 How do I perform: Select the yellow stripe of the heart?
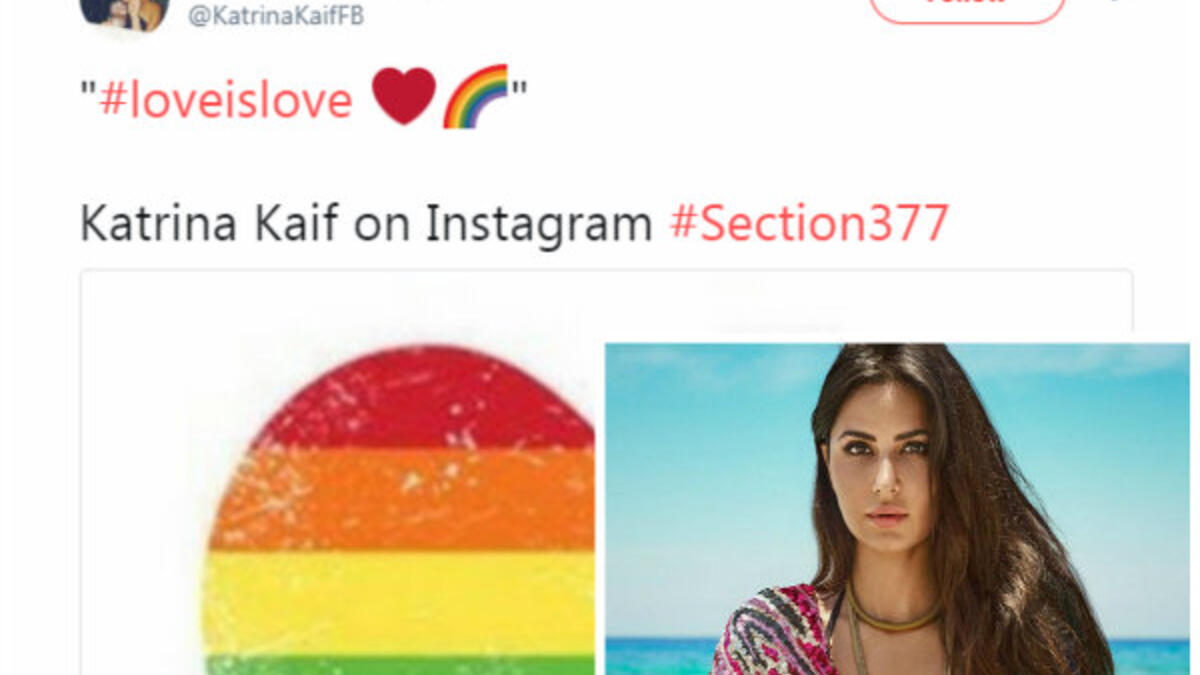click(x=400, y=600)
